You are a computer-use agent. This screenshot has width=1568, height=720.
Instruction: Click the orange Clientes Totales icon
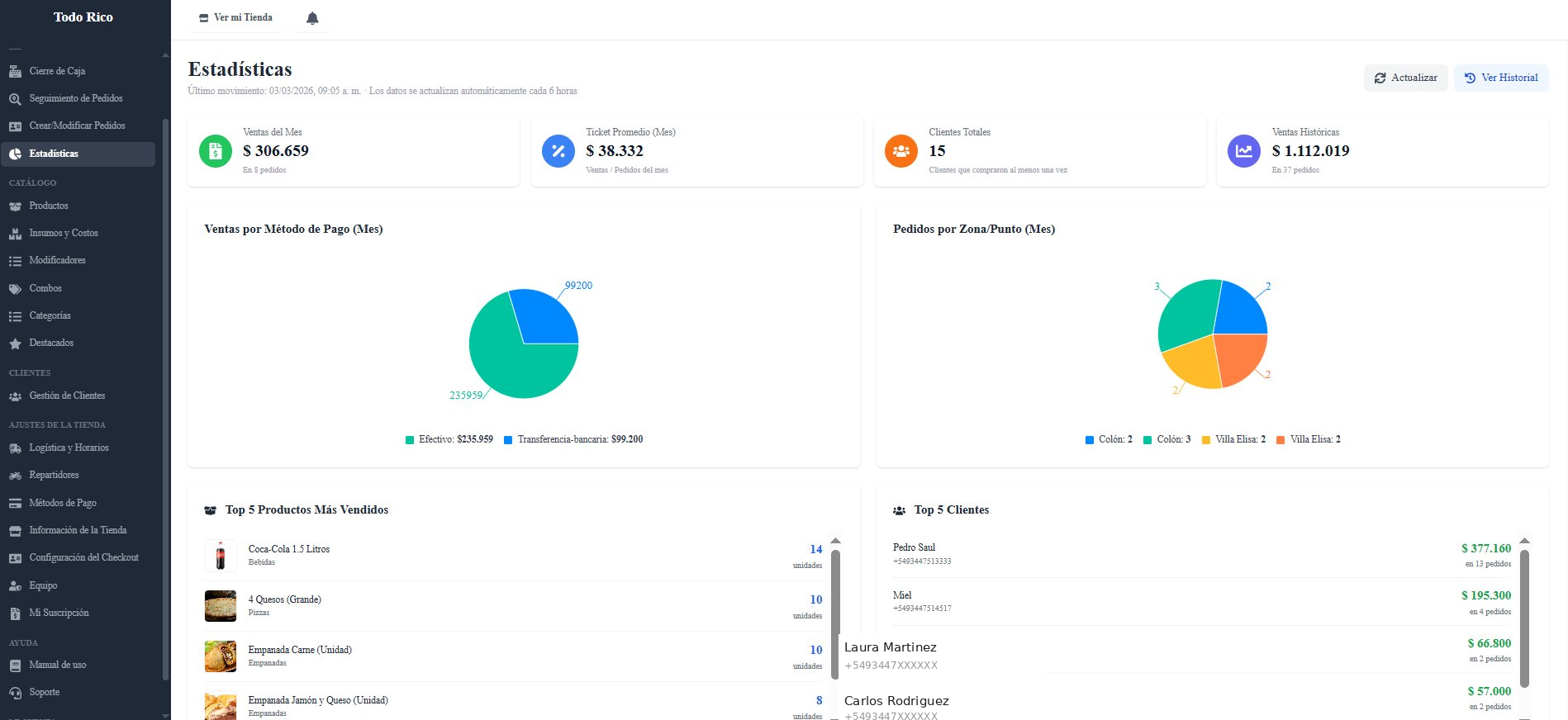click(901, 151)
